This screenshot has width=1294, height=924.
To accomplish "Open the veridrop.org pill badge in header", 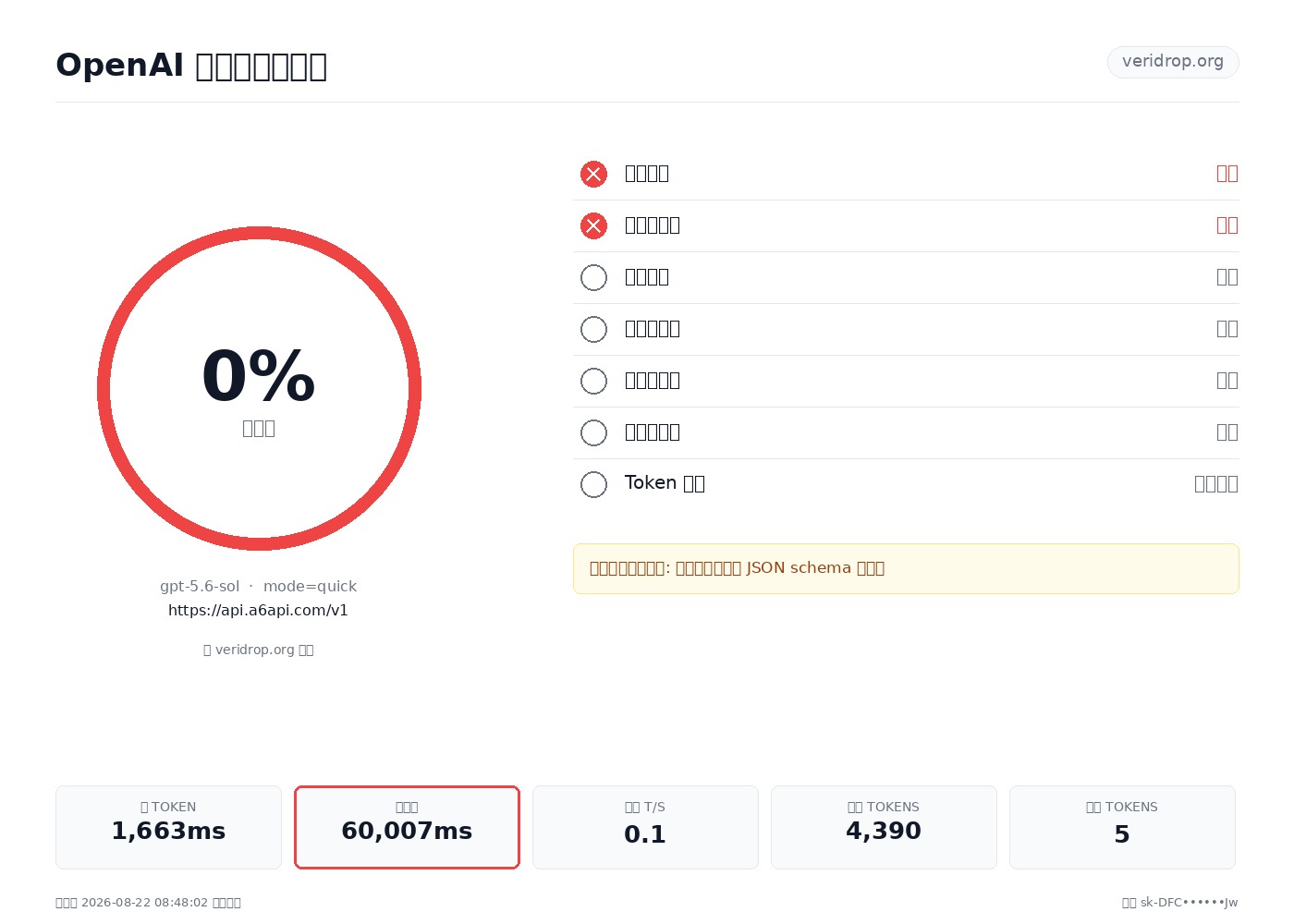I will click(1173, 62).
